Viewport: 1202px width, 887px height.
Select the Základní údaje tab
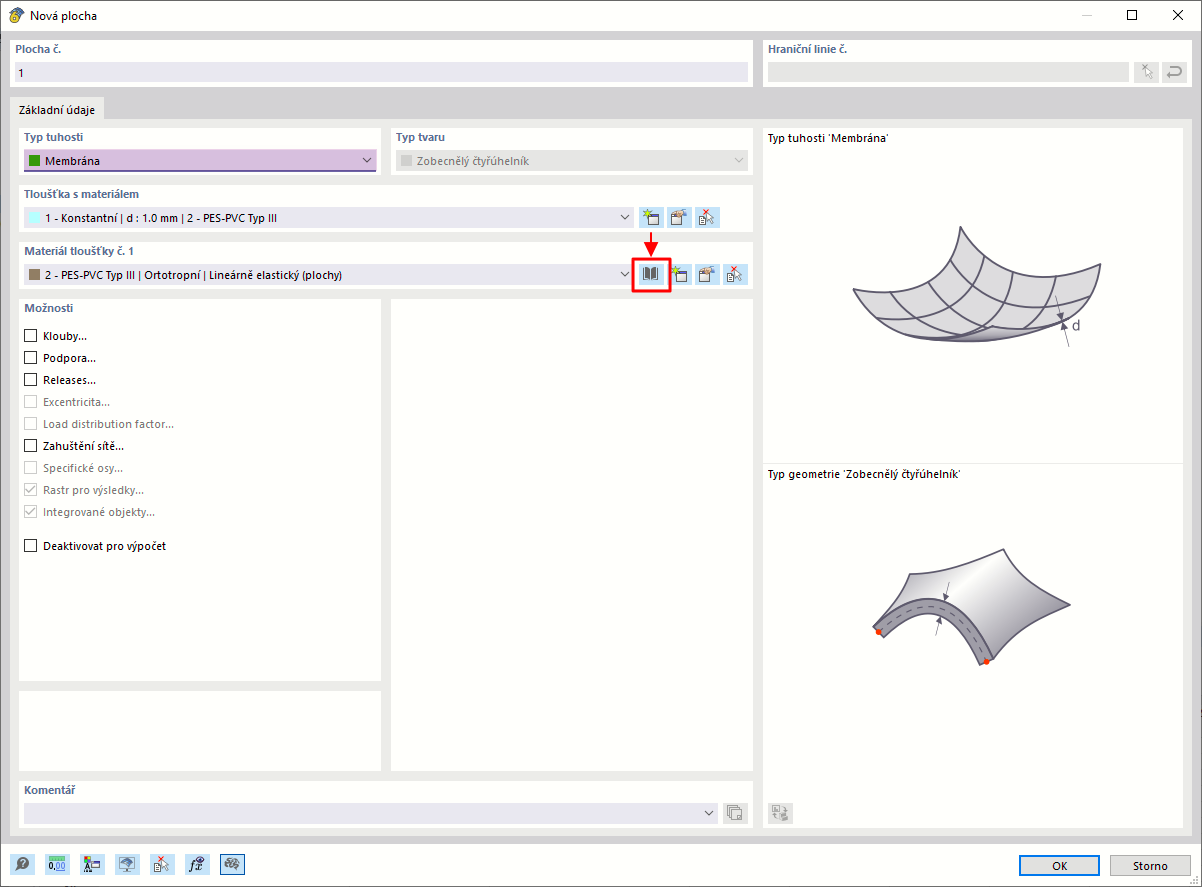pyautogui.click(x=57, y=110)
